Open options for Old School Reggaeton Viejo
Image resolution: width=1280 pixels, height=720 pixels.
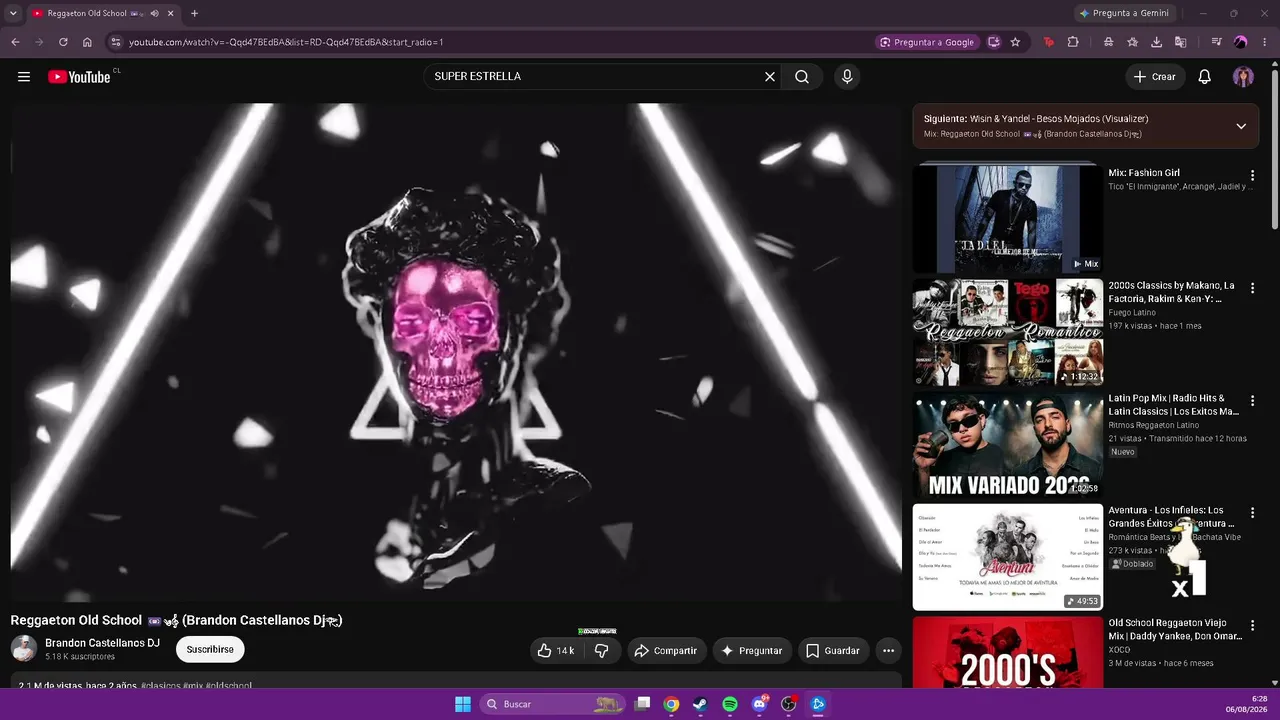[1252, 626]
